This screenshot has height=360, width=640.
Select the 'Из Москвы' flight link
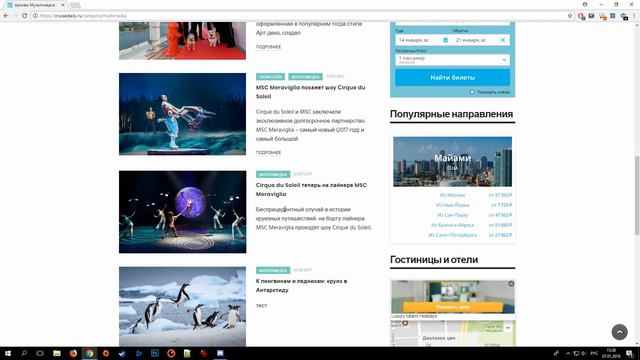click(x=452, y=195)
